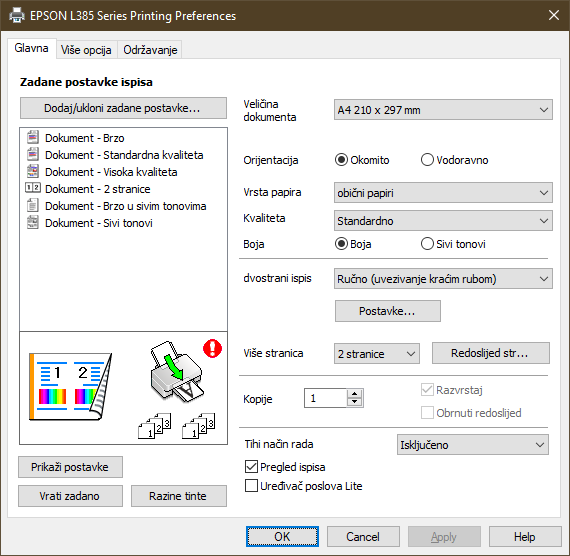Click the Apply button
This screenshot has width=570, height=556.
(444, 536)
